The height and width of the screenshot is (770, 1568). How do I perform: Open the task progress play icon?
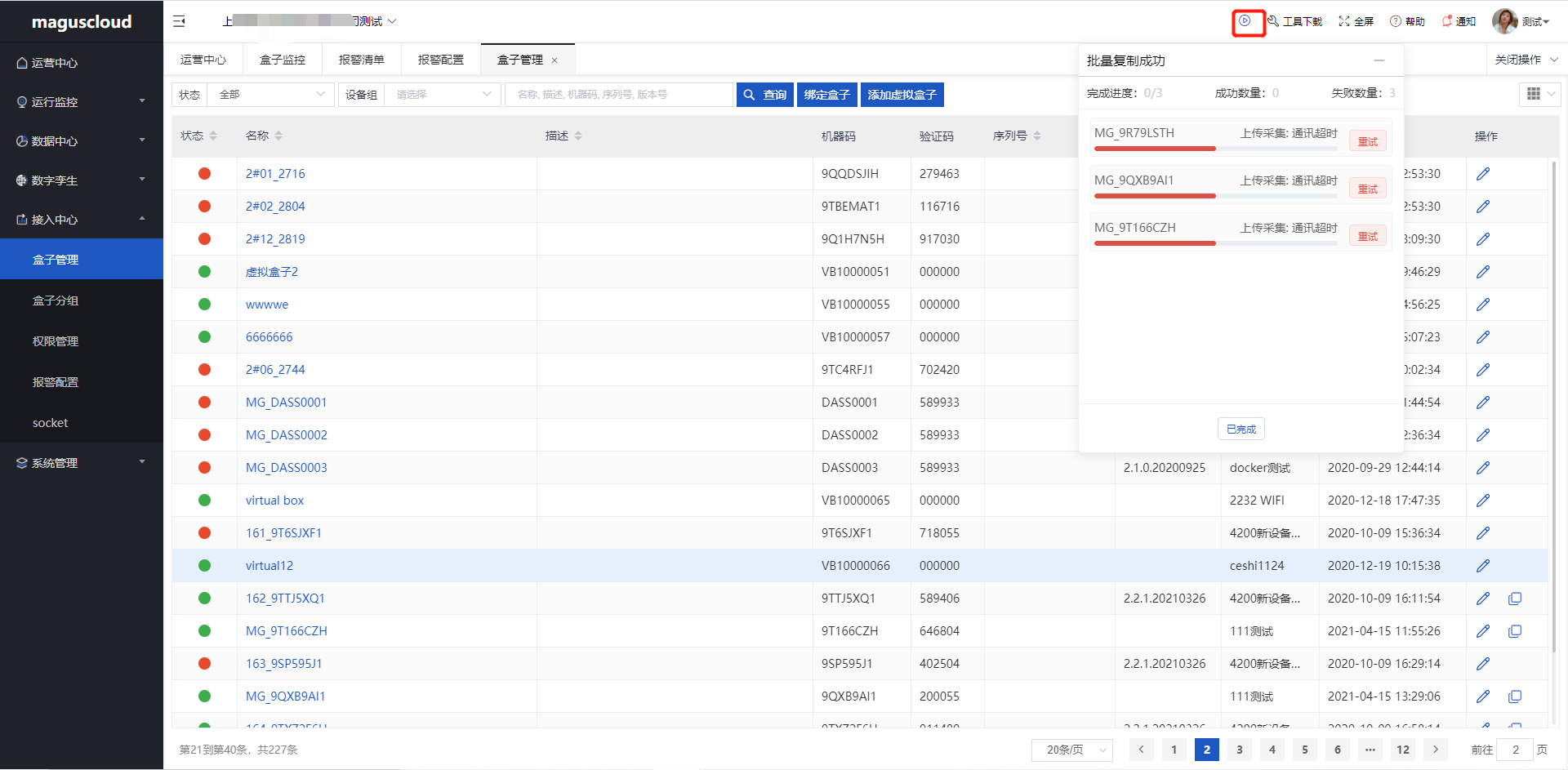(x=1245, y=21)
